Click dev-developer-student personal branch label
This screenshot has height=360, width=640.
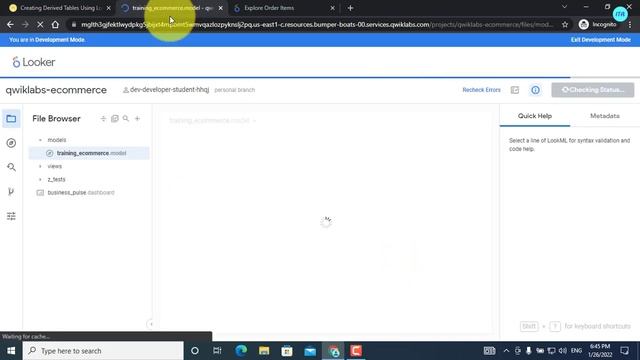pyautogui.click(x=189, y=90)
